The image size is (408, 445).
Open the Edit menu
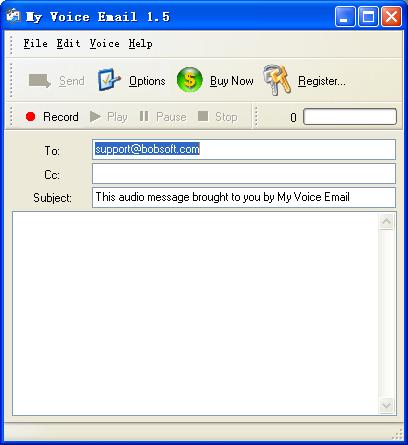click(68, 44)
